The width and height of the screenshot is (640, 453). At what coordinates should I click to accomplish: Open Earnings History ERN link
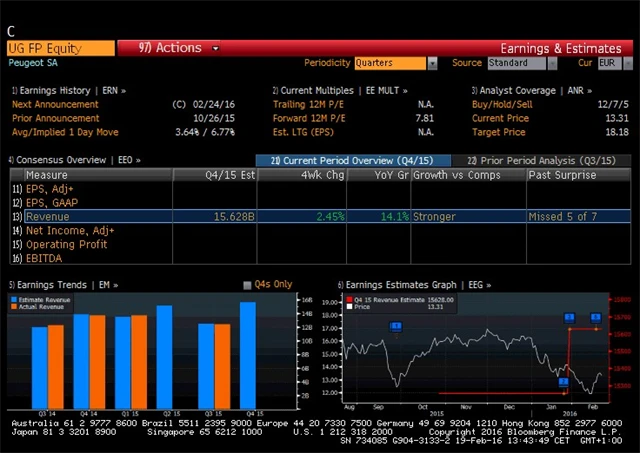coord(68,91)
